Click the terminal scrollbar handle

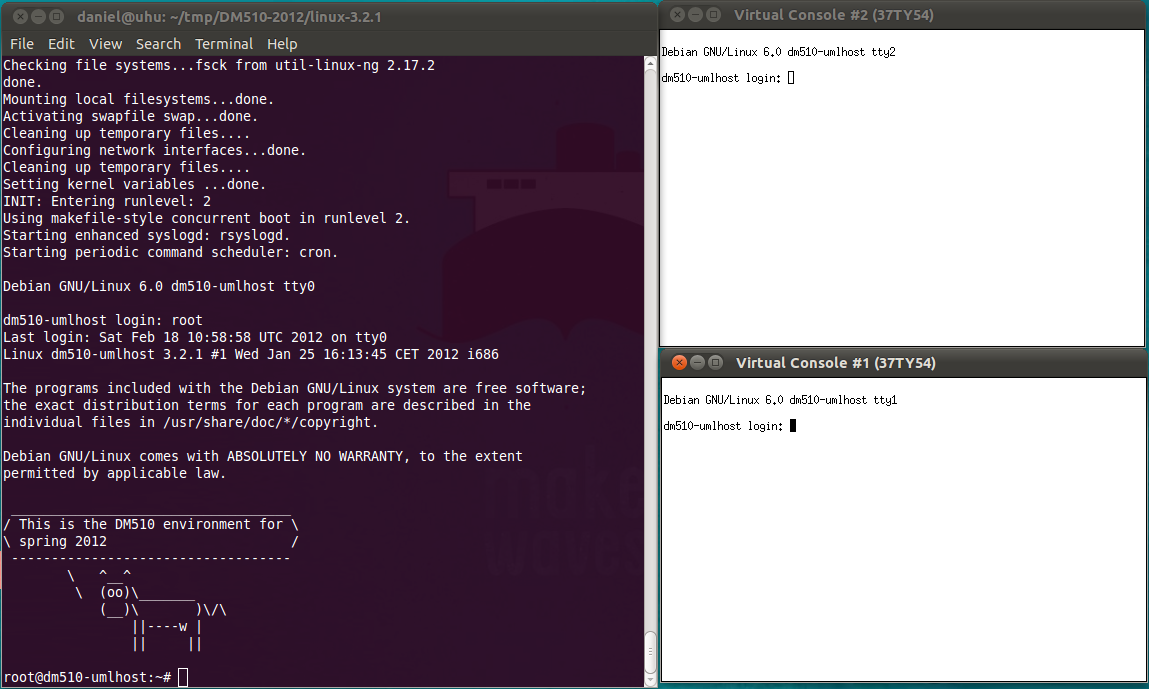pyautogui.click(x=650, y=654)
